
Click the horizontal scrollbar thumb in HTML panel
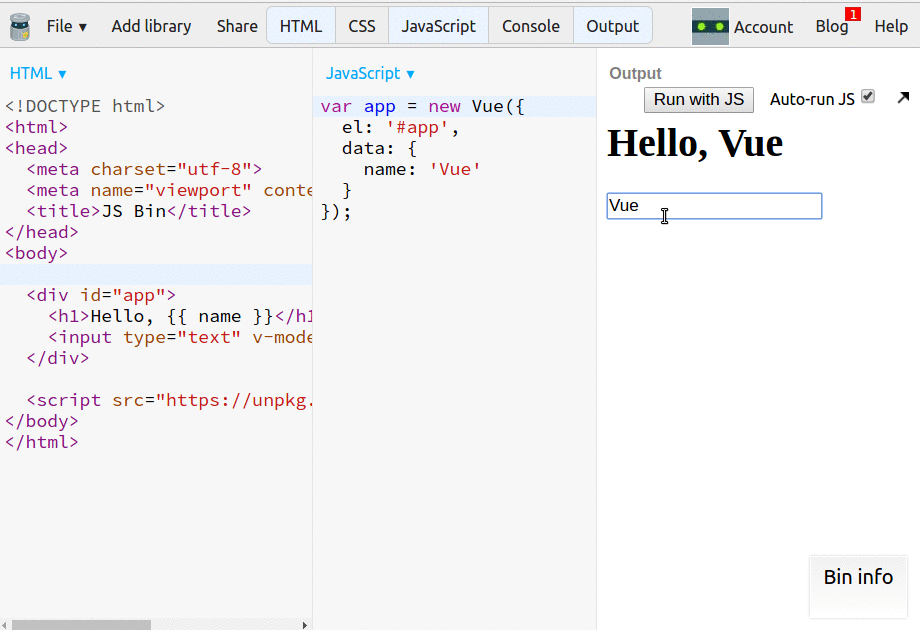(82, 625)
